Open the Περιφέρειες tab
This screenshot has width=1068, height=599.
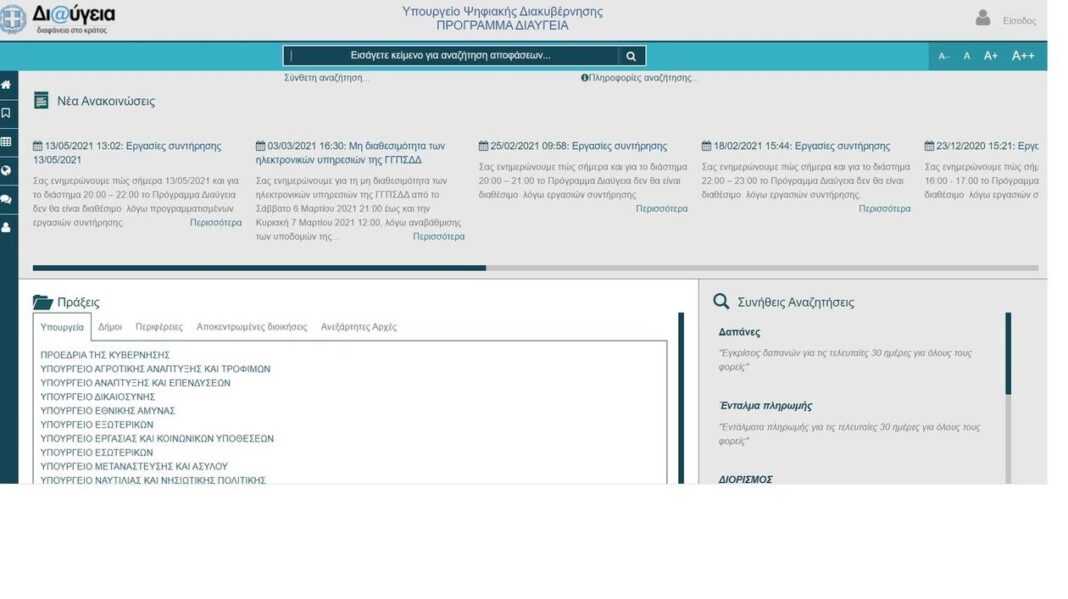[x=159, y=327]
